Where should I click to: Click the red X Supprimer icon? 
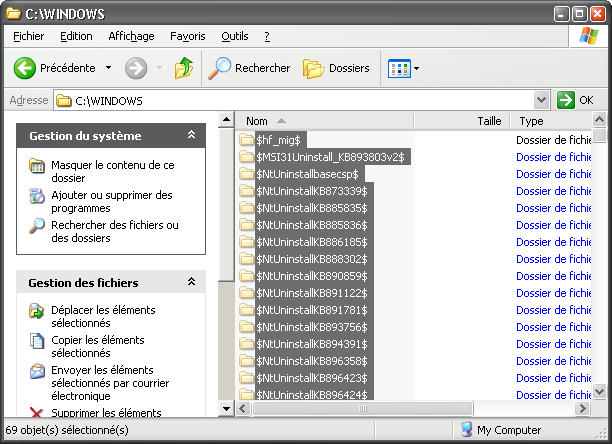36,412
